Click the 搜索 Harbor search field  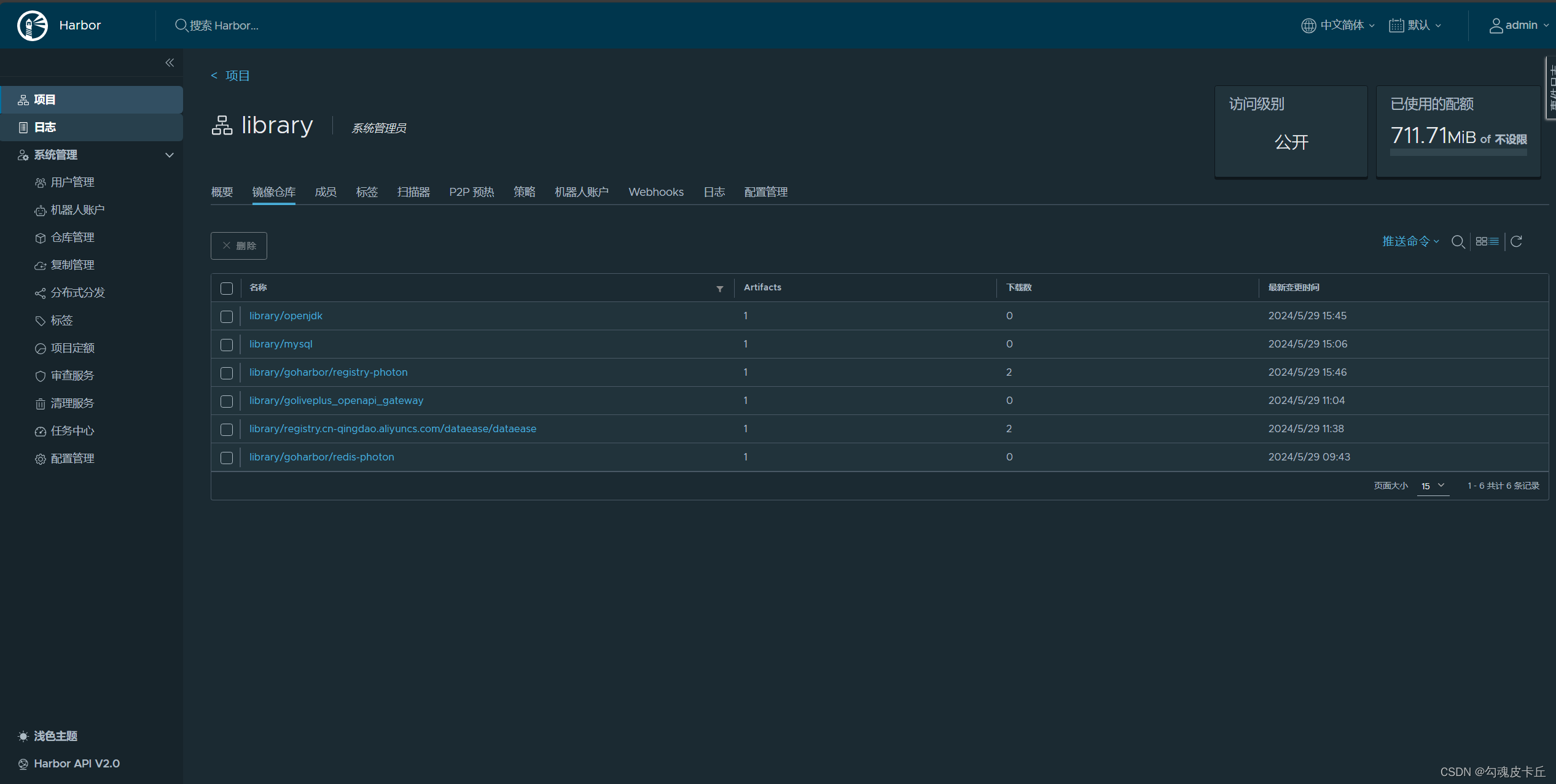224,25
